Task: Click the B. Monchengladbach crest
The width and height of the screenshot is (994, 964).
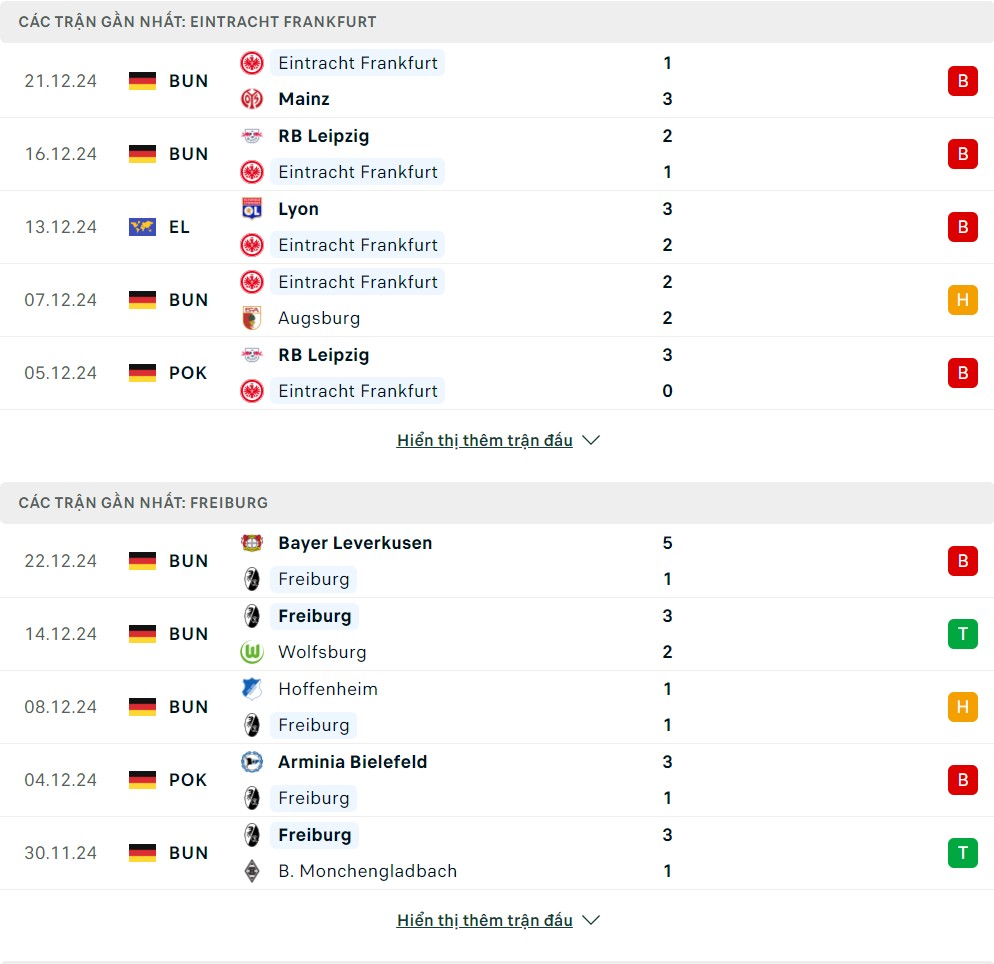Action: (252, 871)
